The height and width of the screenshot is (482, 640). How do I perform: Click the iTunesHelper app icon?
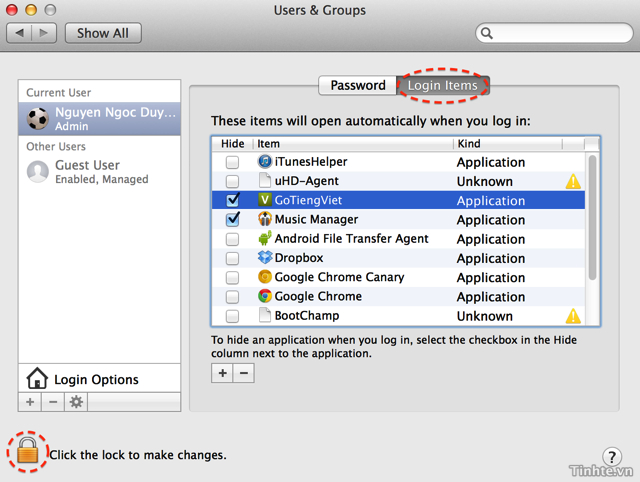[x=264, y=161]
